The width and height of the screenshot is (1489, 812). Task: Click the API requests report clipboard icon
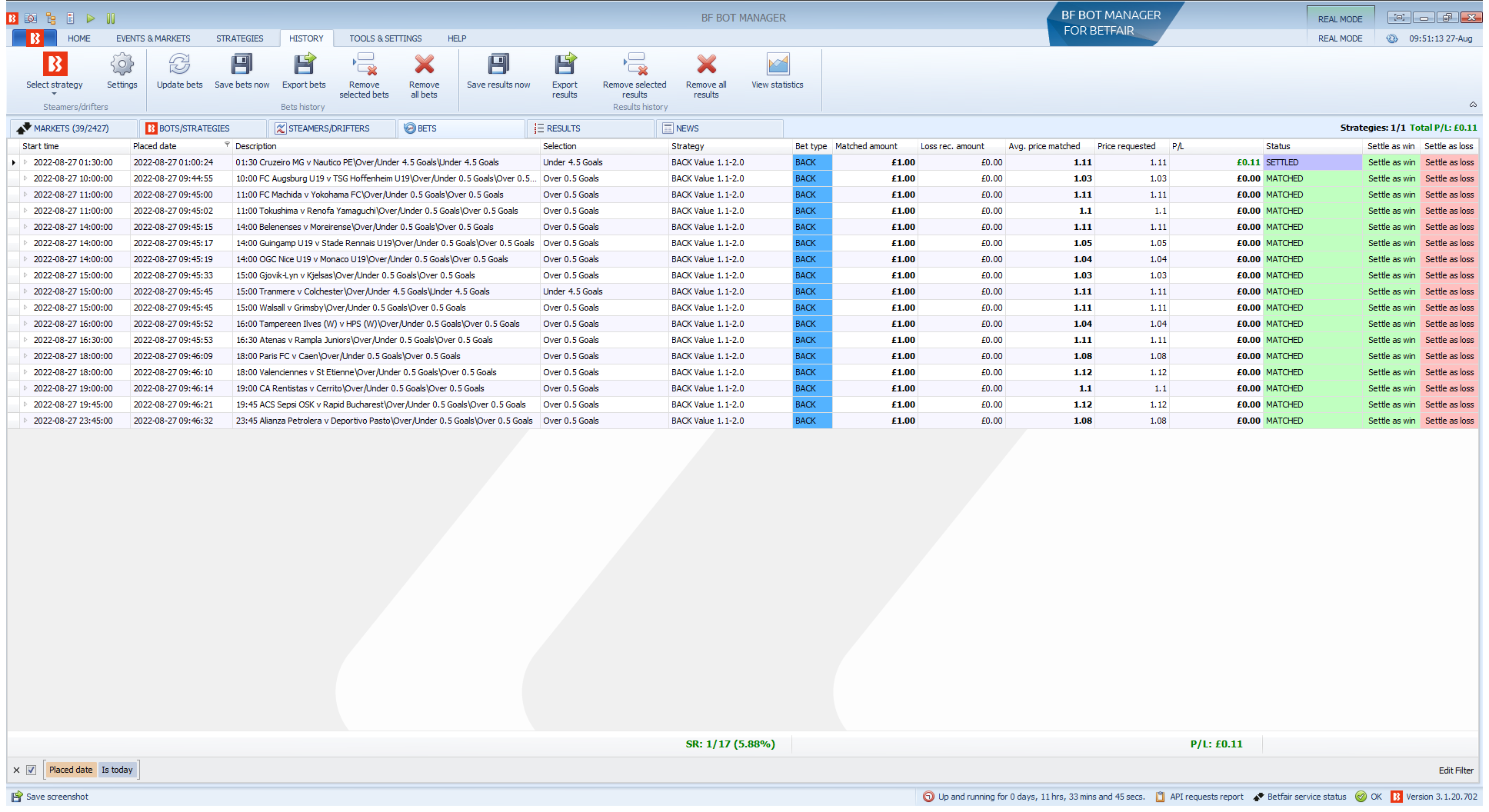pos(1161,797)
